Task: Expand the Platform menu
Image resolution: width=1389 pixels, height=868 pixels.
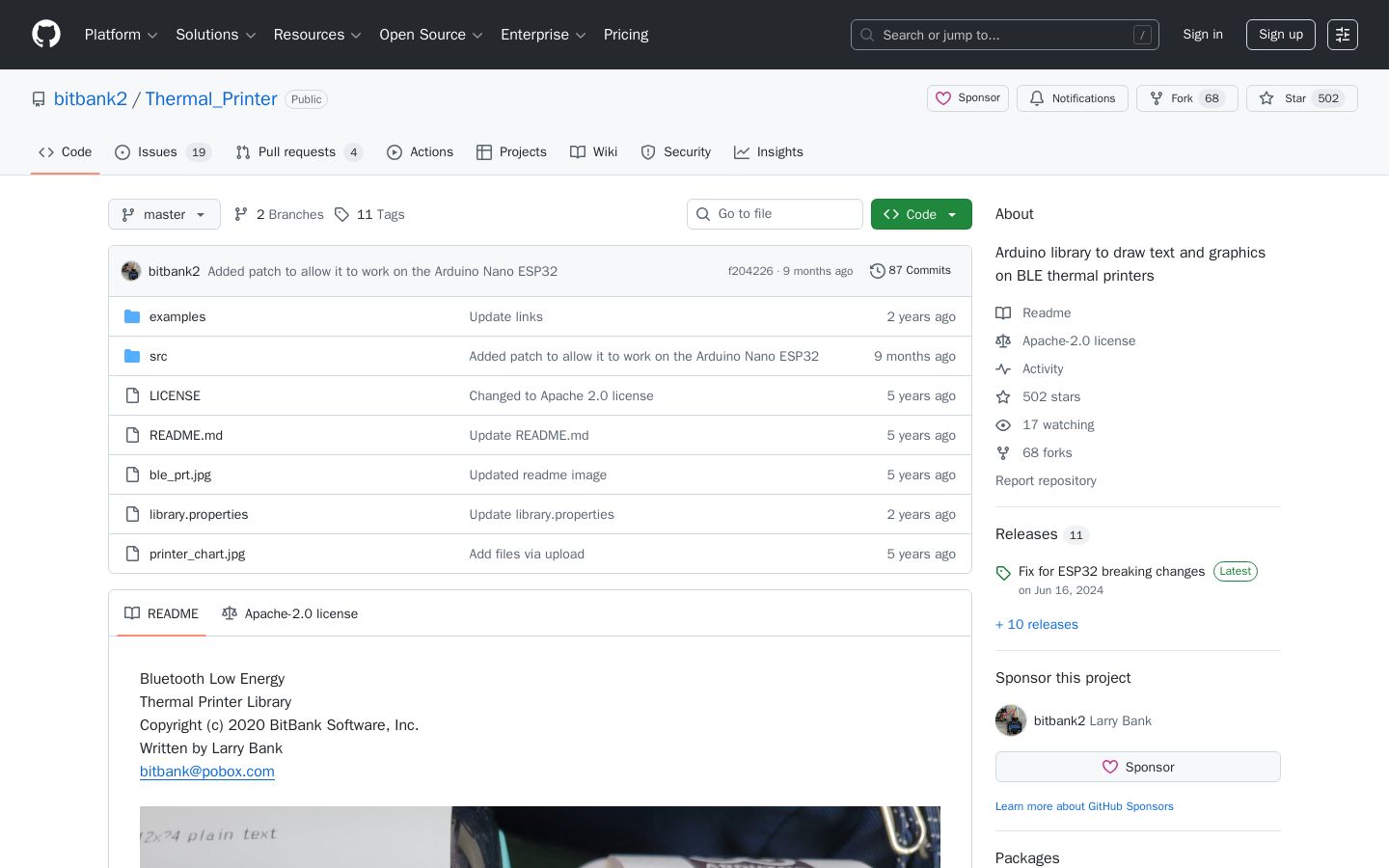Action: tap(121, 35)
